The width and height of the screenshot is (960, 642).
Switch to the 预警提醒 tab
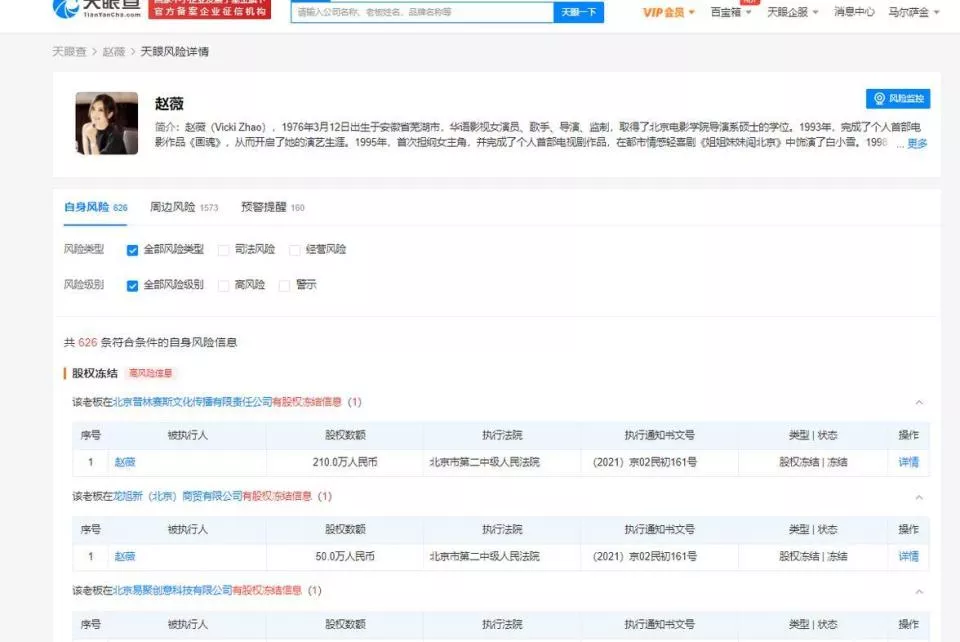[272, 207]
